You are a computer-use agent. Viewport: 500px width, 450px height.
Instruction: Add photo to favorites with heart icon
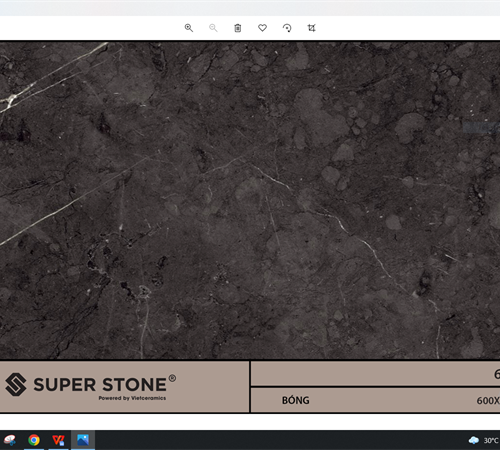(262, 28)
